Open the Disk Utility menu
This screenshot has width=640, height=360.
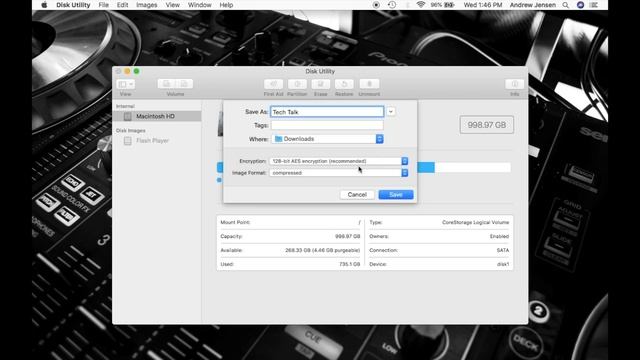coord(73,5)
